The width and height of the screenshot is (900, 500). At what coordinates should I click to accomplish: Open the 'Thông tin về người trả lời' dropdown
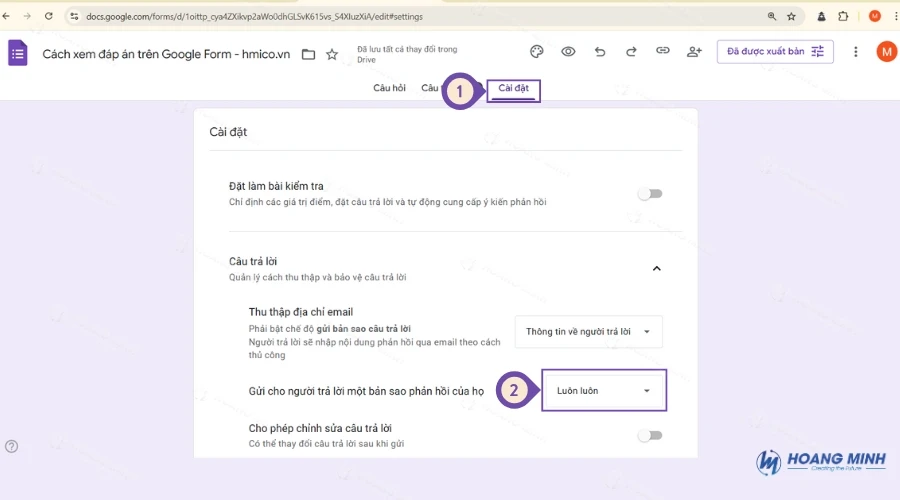click(x=588, y=332)
